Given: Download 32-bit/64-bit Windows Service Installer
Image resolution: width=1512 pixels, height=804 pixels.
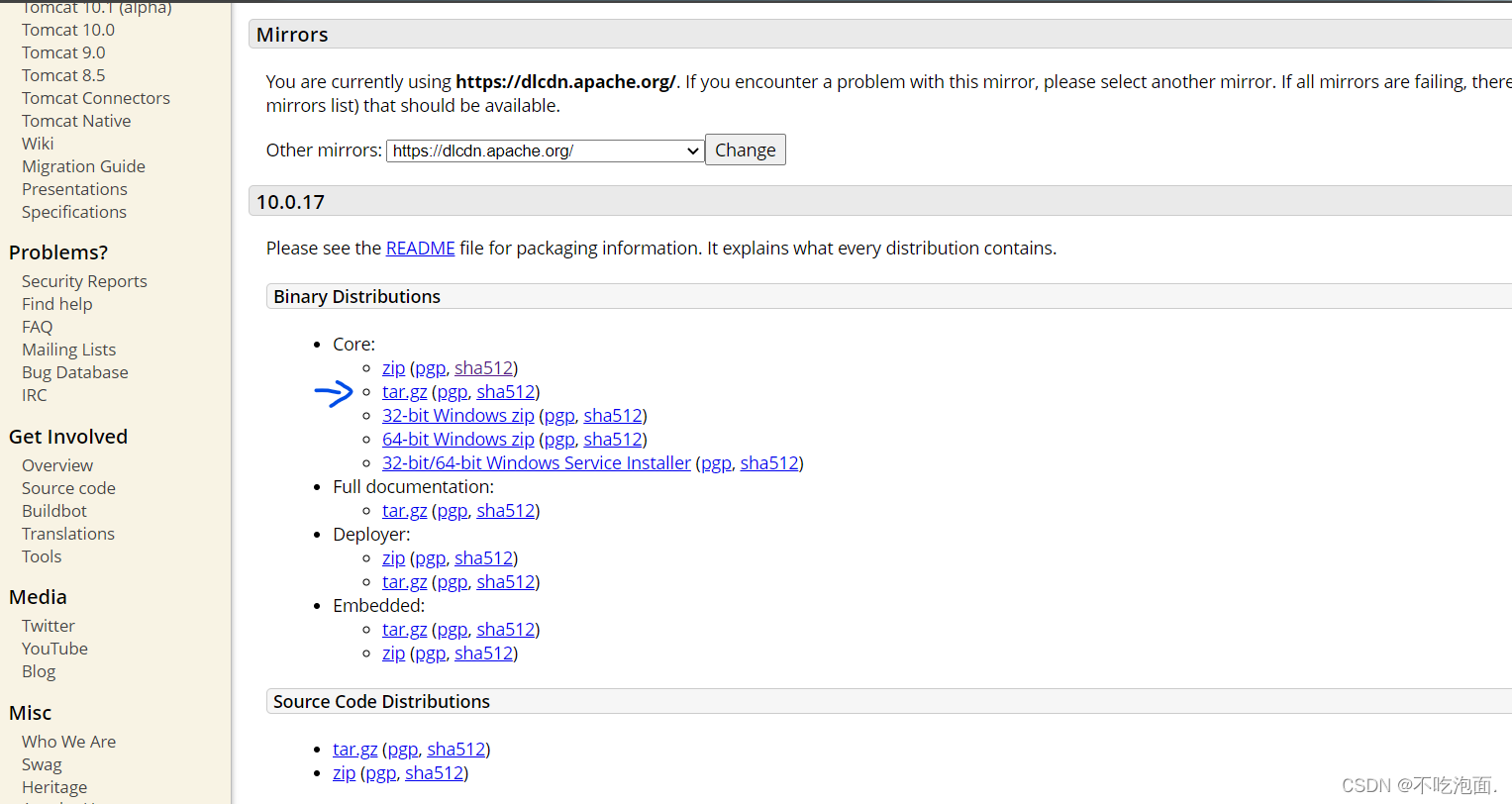Looking at the screenshot, I should pos(537,463).
